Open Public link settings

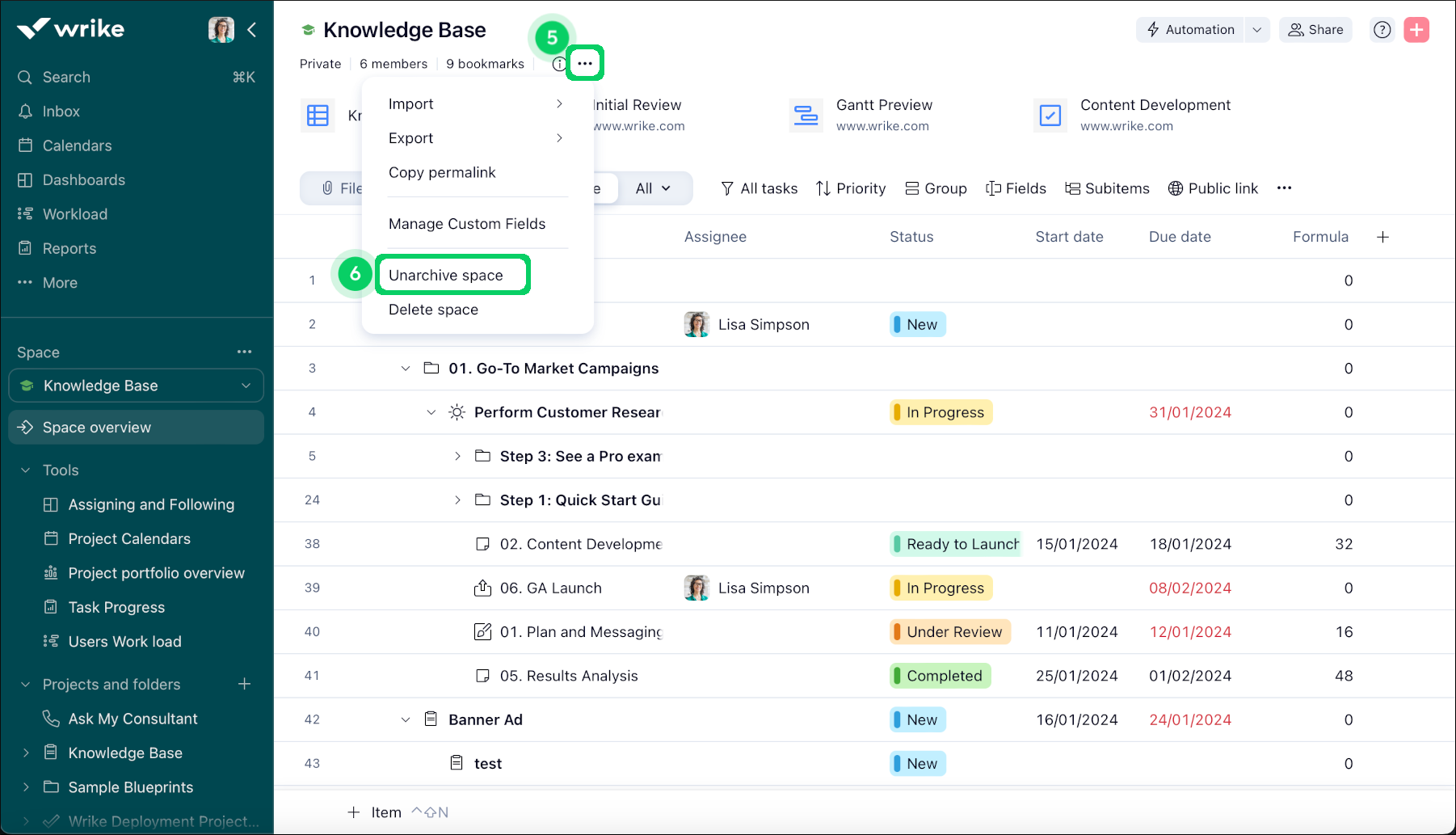[1213, 188]
